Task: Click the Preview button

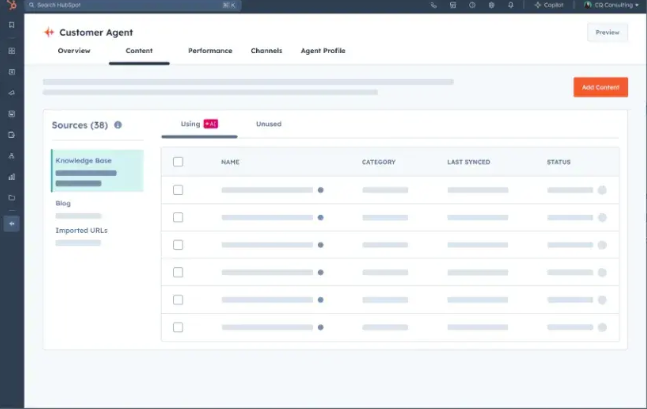Action: point(607,32)
